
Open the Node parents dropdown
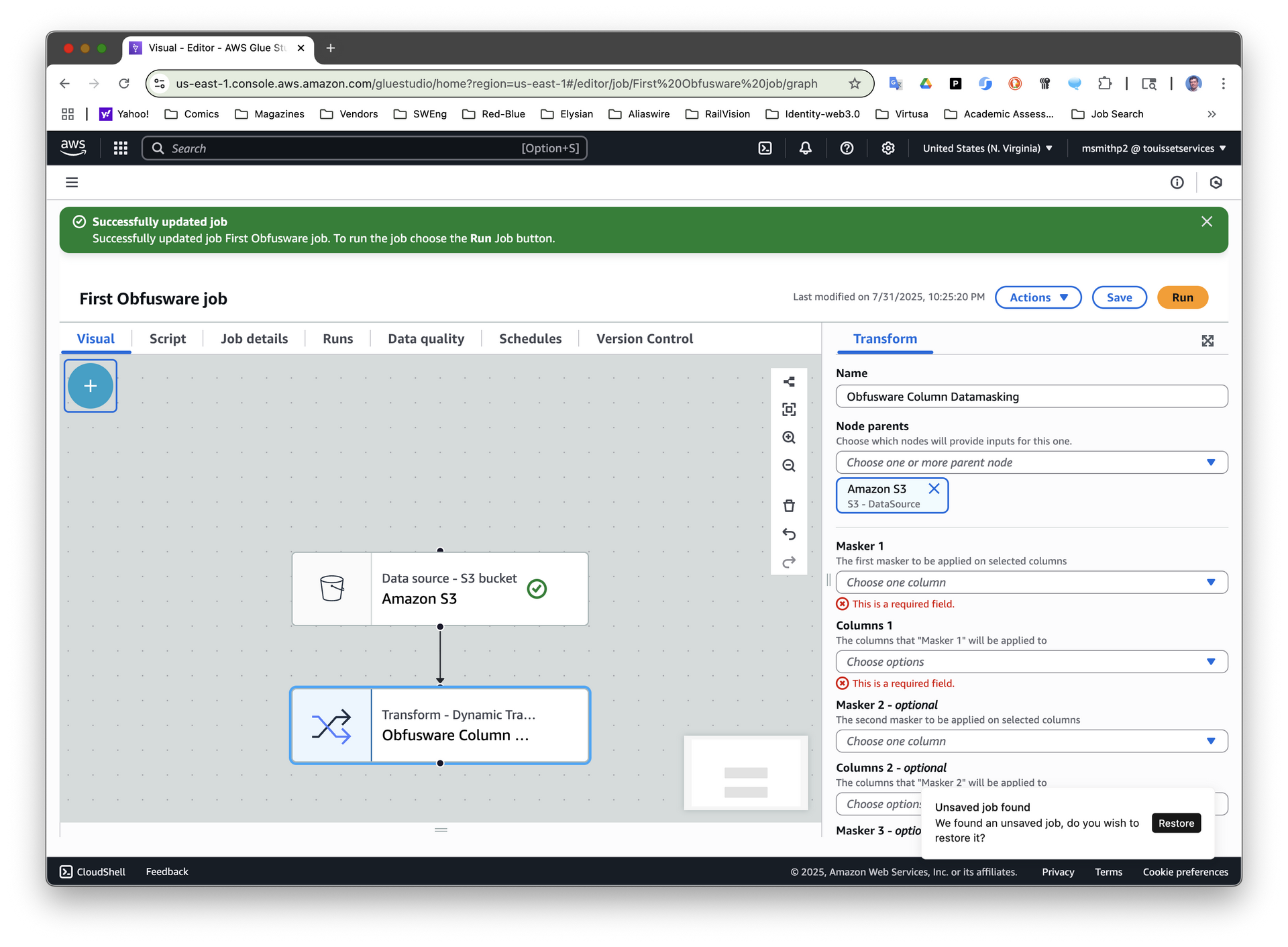tap(1032, 462)
